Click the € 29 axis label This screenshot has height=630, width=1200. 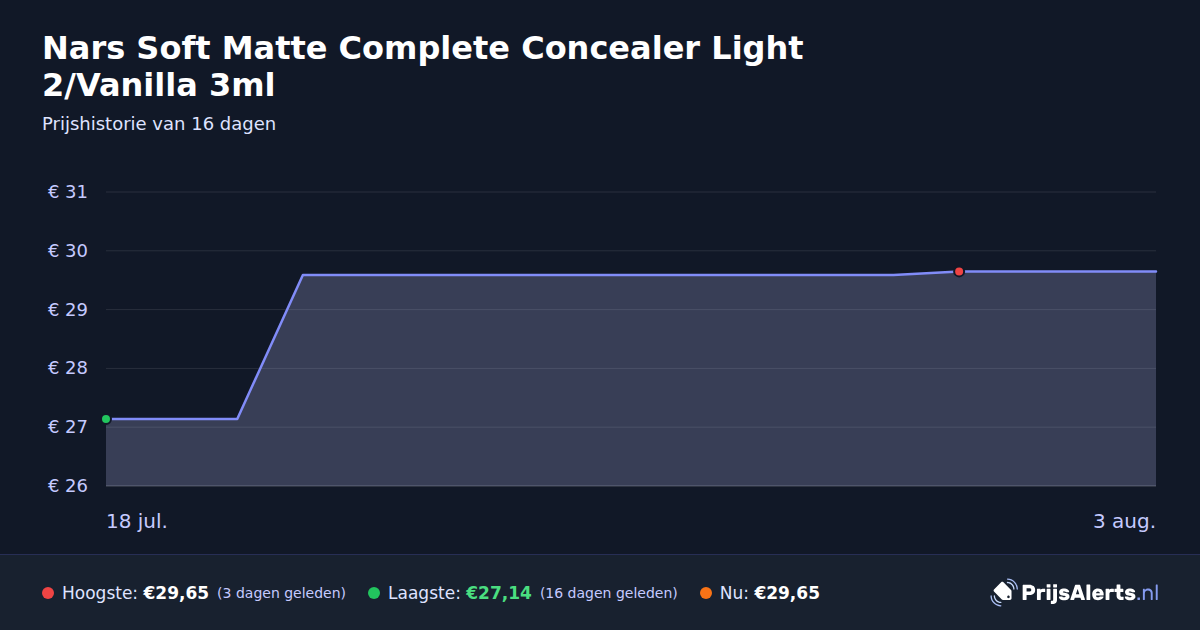click(68, 310)
